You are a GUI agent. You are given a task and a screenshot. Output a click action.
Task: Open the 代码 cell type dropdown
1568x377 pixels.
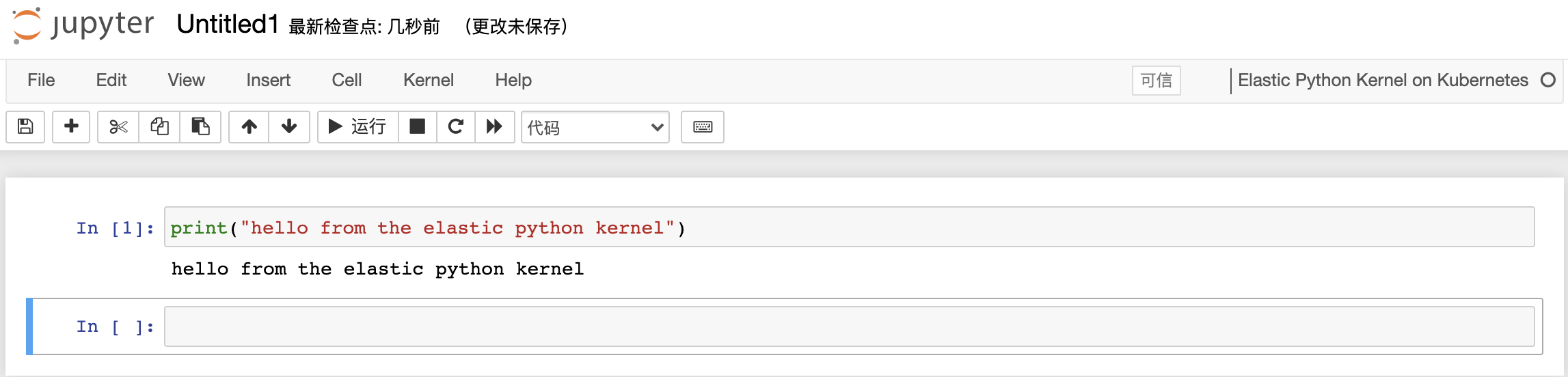click(x=595, y=127)
